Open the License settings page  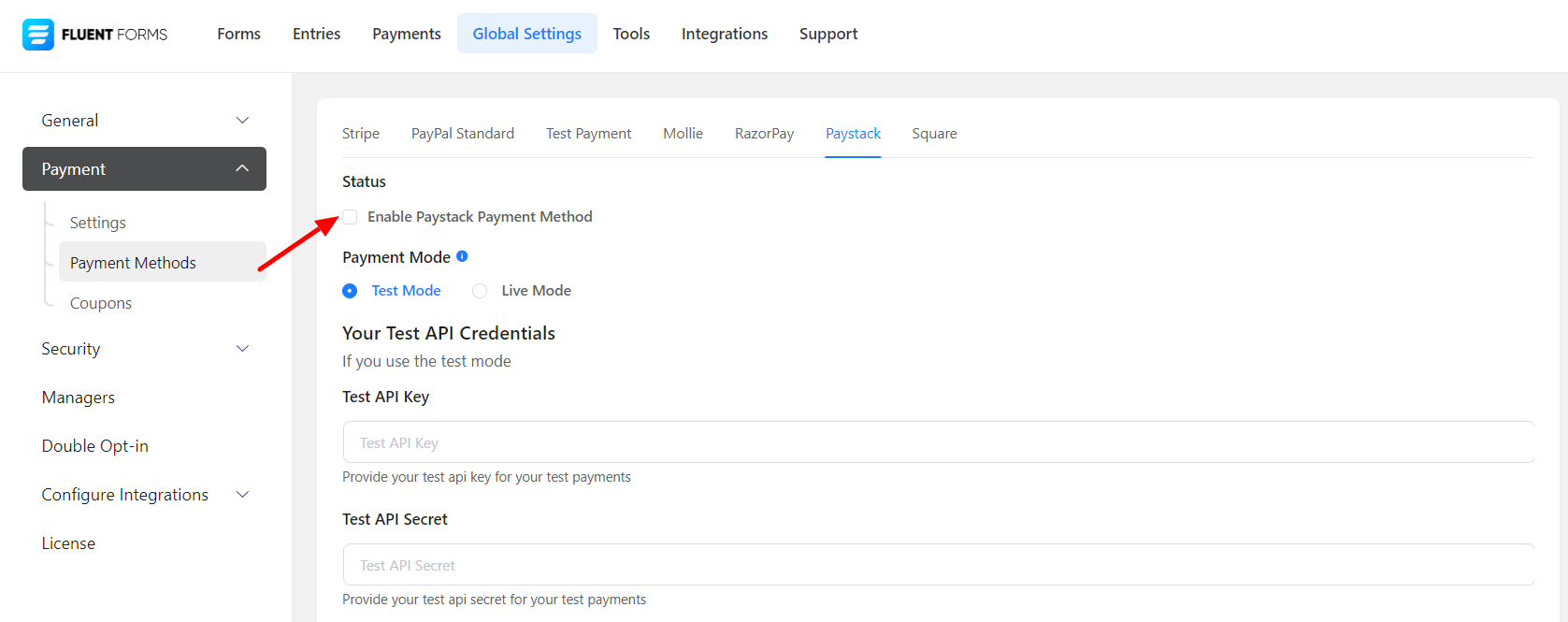68,543
